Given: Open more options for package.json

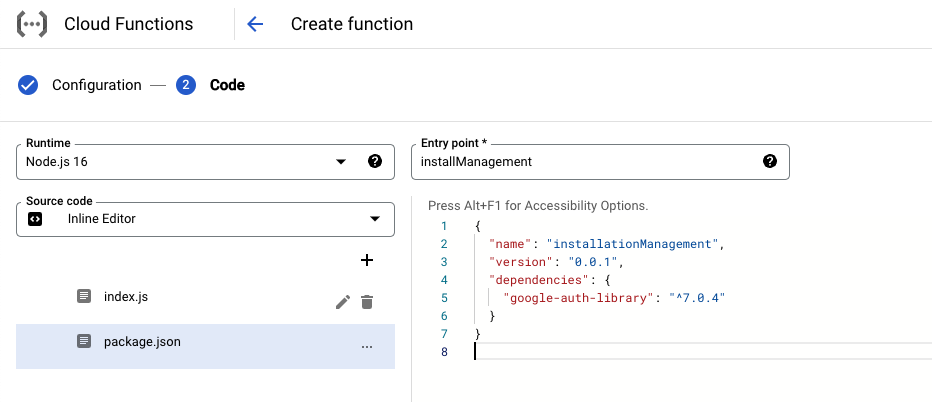Looking at the screenshot, I should [x=367, y=346].
